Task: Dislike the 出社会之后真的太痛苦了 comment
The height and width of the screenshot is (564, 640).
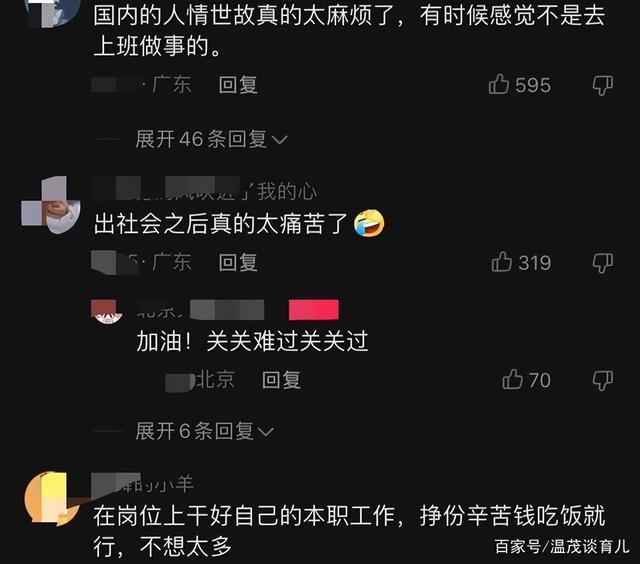Action: click(x=602, y=263)
